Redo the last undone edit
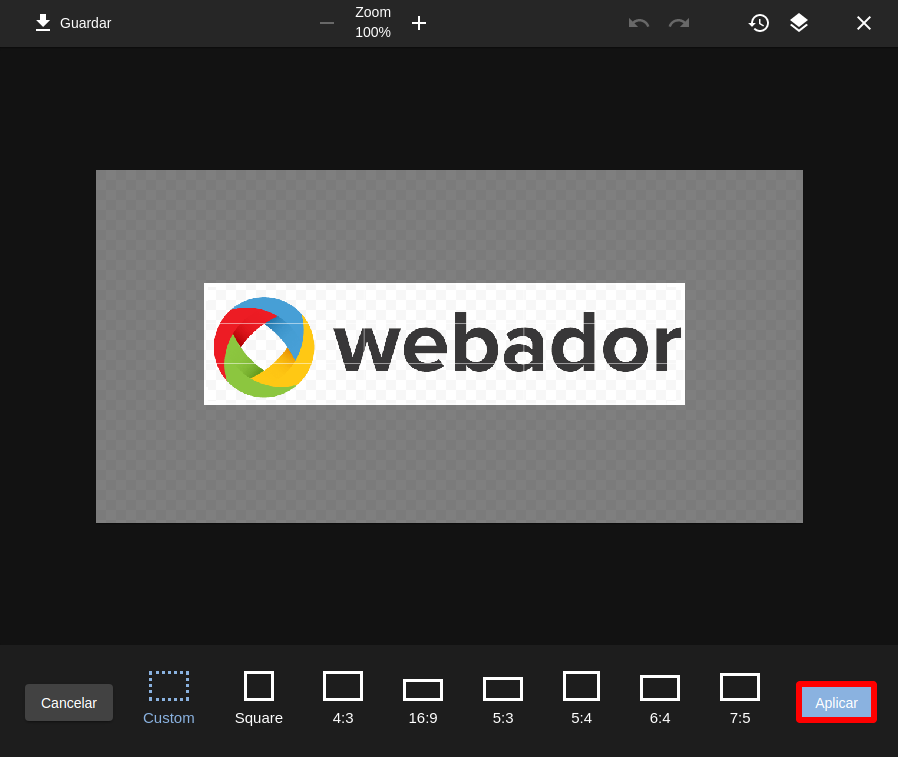Screen dimensions: 898x757 point(679,23)
